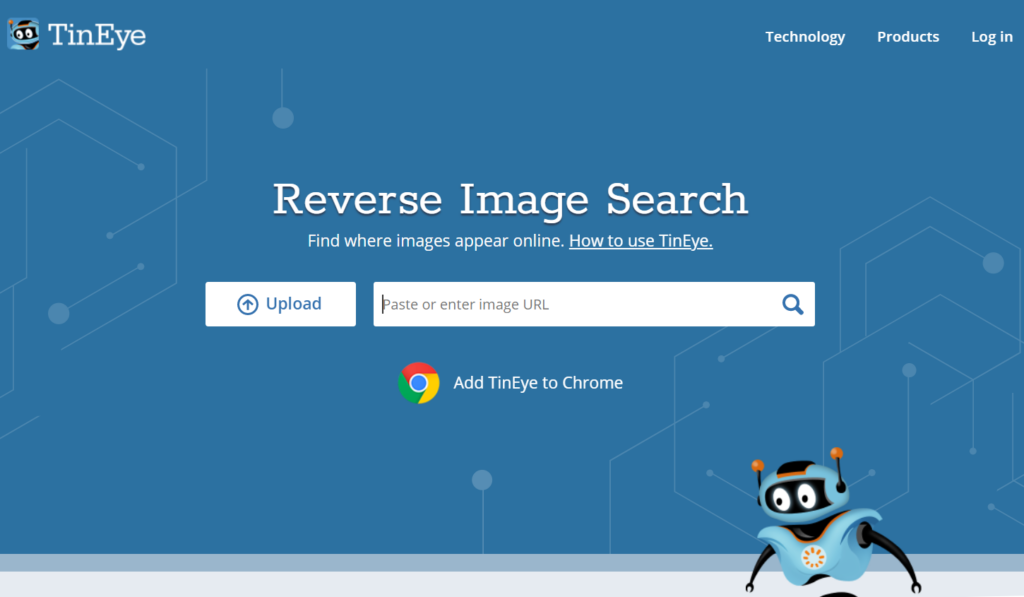The width and height of the screenshot is (1024, 597).
Task: Click the TinEye robot logo icon
Action: pos(24,34)
